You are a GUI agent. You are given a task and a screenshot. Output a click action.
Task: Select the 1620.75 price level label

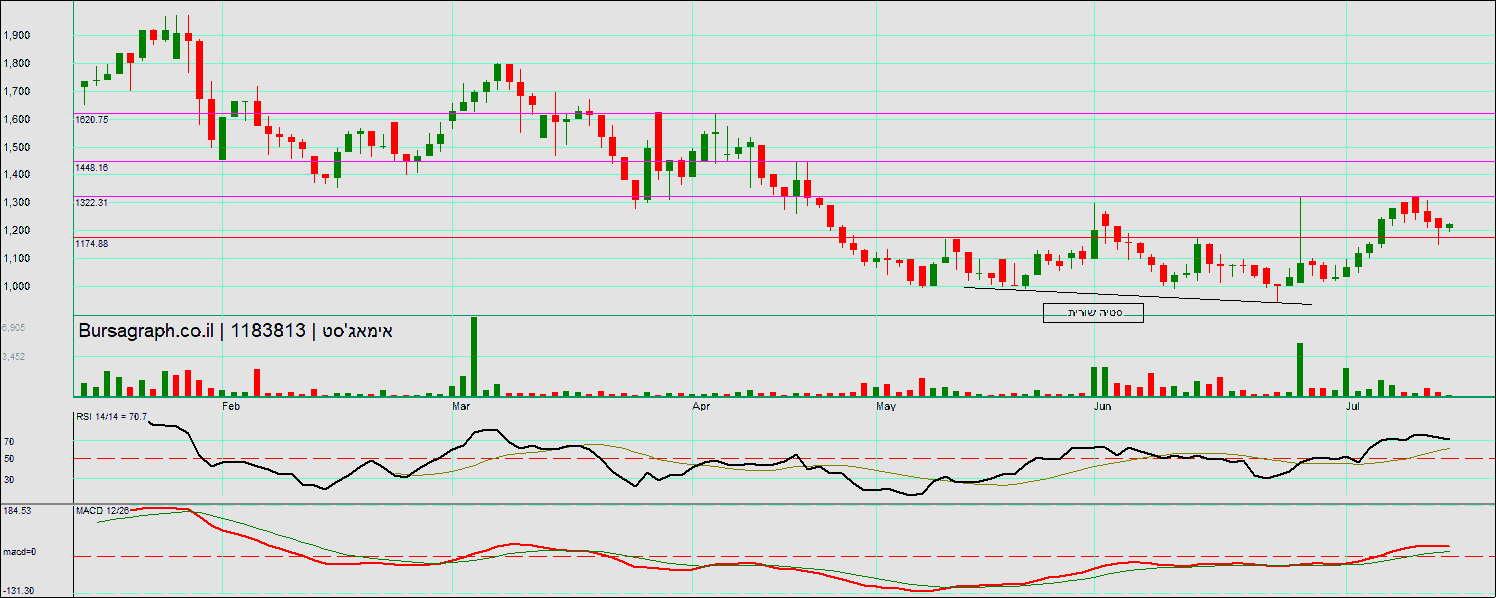(x=92, y=119)
